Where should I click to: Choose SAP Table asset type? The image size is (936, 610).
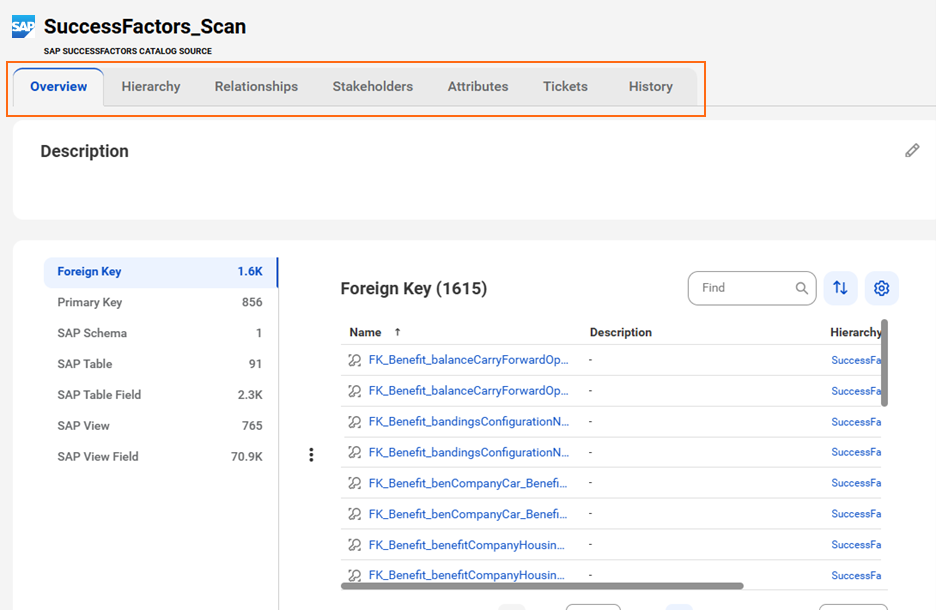[160, 364]
